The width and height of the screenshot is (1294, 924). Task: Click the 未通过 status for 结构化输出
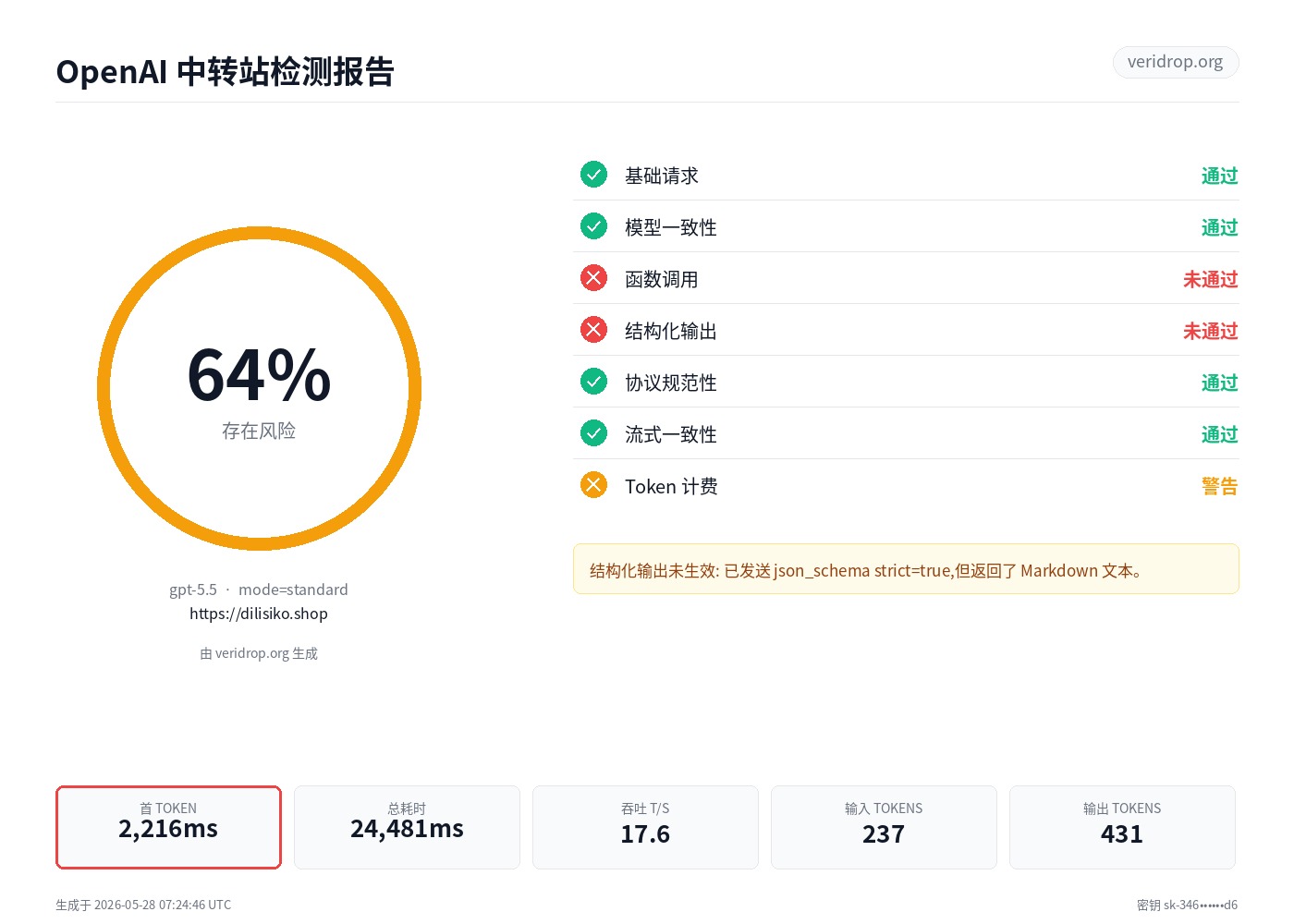(1210, 331)
